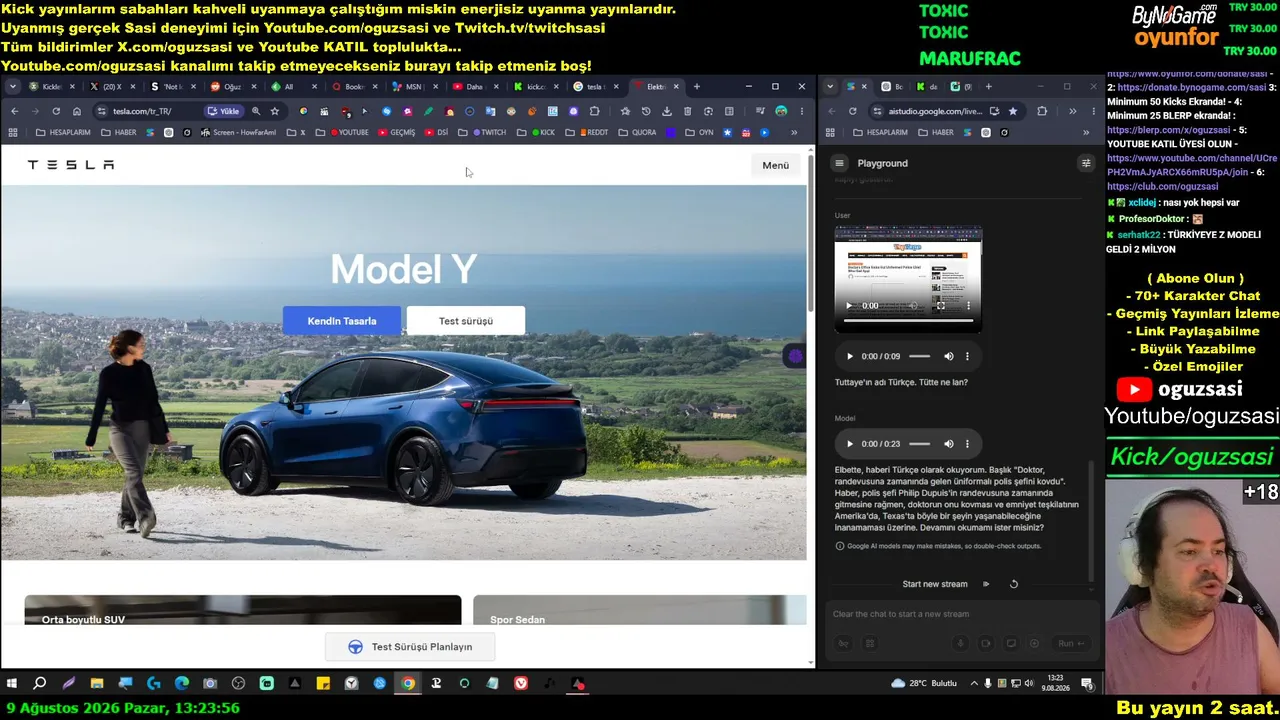Bookmark the AI Studio page with star
Viewport: 1280px width, 720px height.
click(x=1013, y=111)
